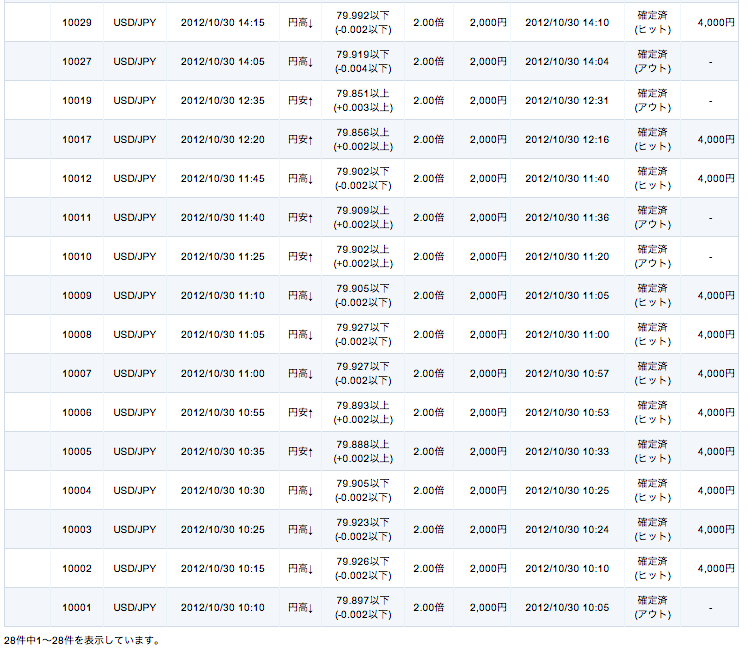Screen dimensions: 753x653
Task: Click the 円高↓ arrow in row 10012
Action: click(x=300, y=178)
